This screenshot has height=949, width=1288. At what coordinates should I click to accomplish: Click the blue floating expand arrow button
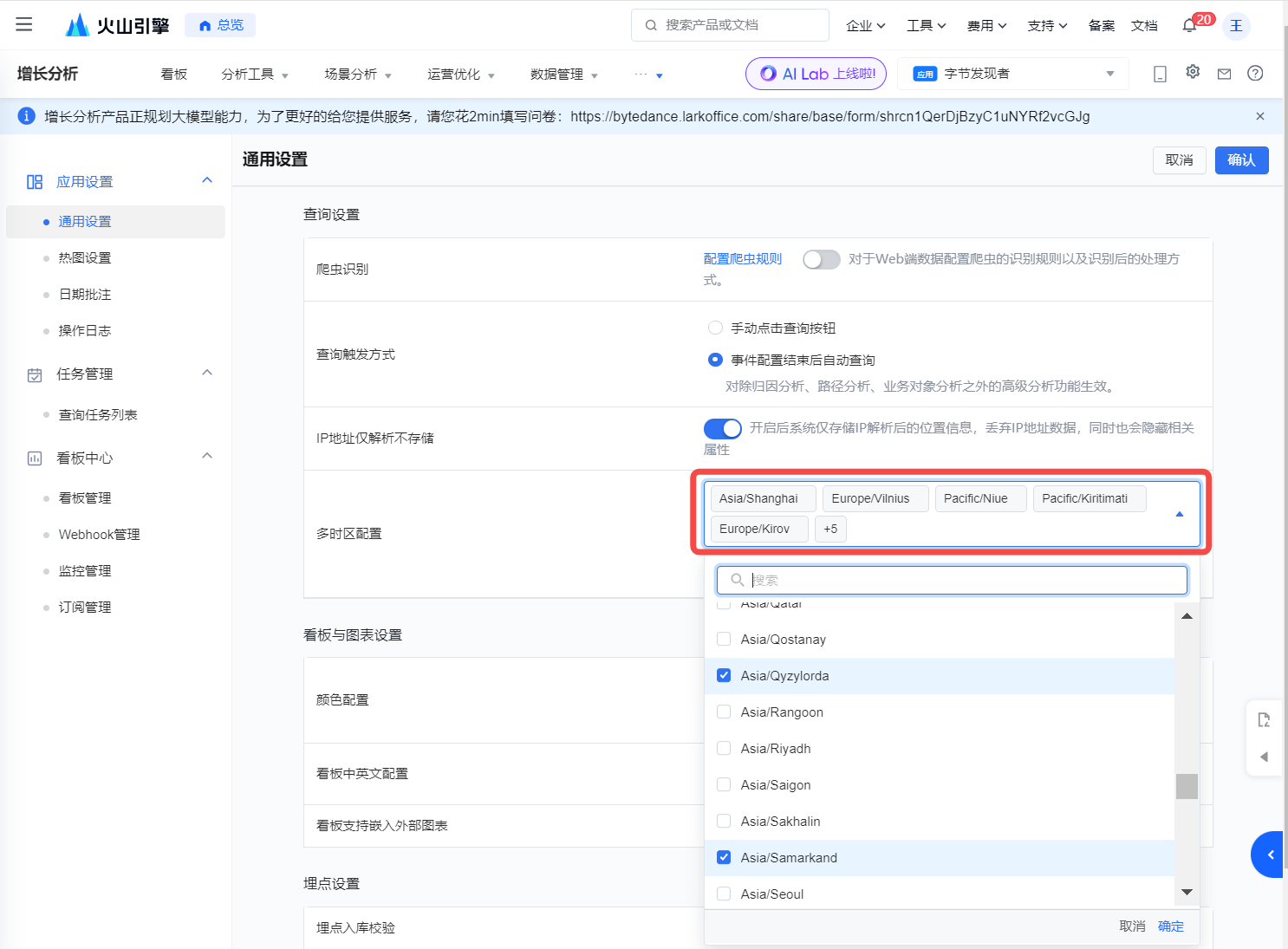1269,855
